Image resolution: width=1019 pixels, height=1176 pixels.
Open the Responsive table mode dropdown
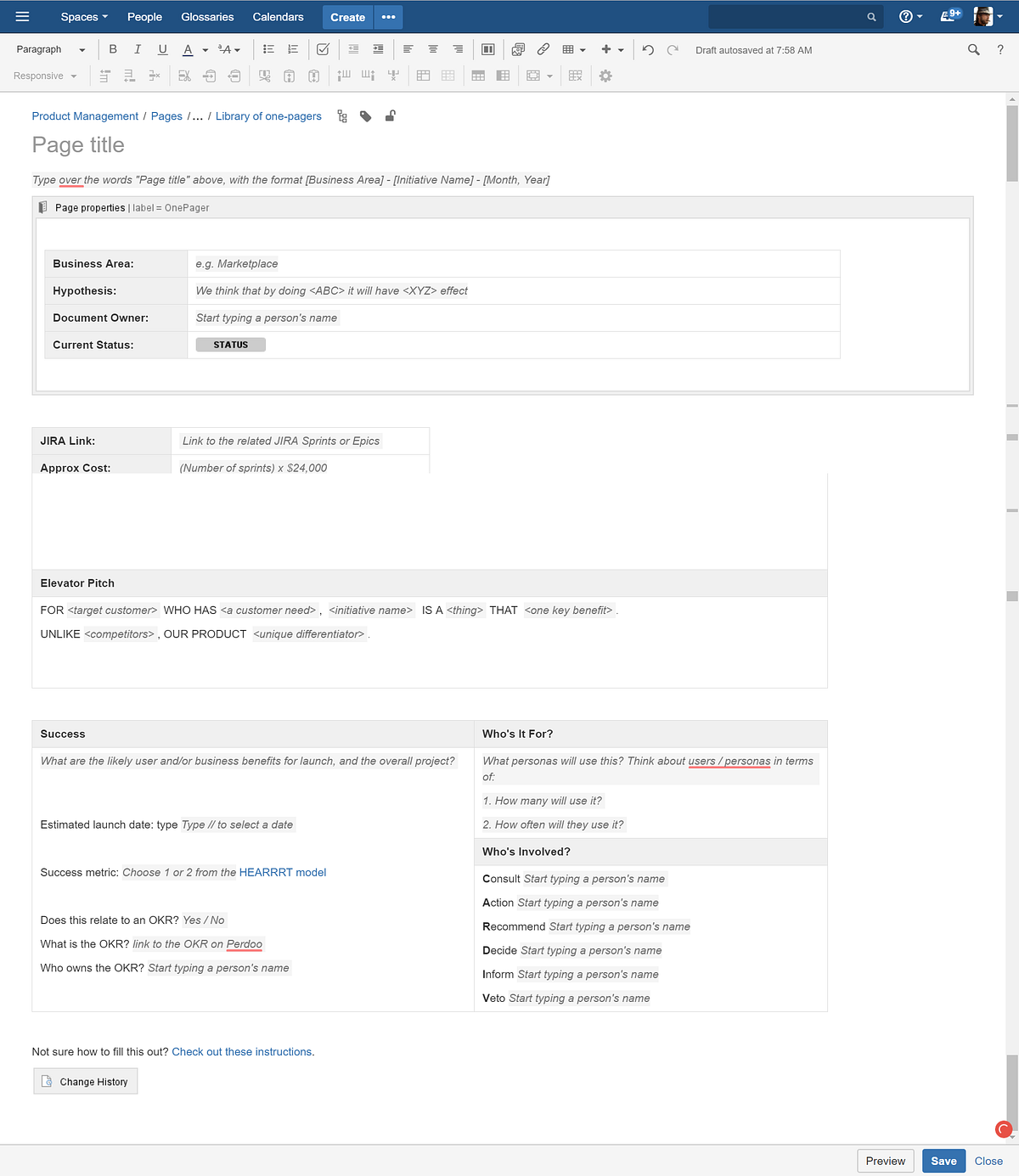point(46,76)
